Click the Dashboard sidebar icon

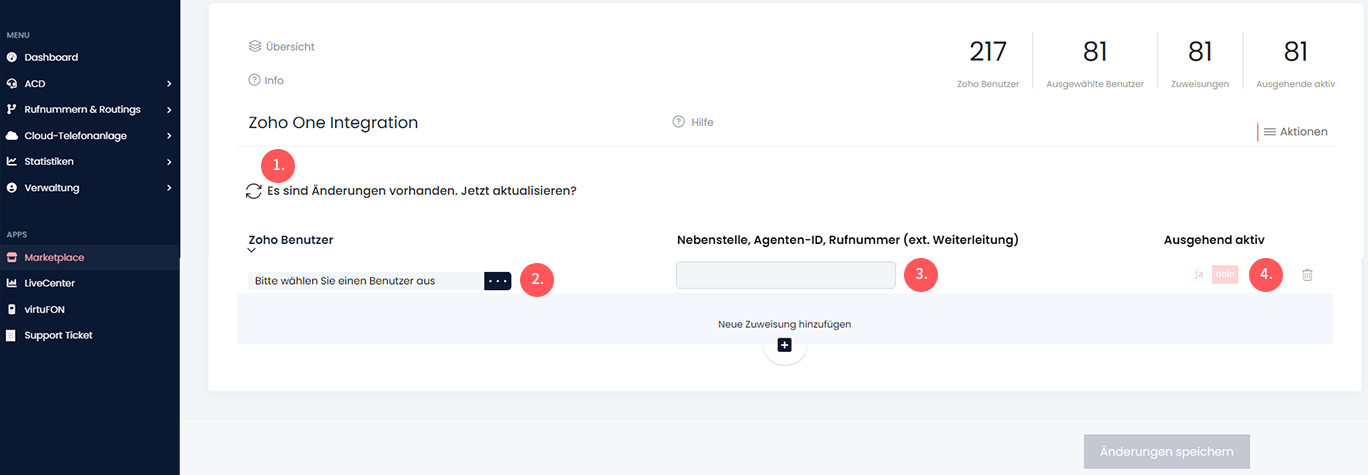click(x=12, y=57)
